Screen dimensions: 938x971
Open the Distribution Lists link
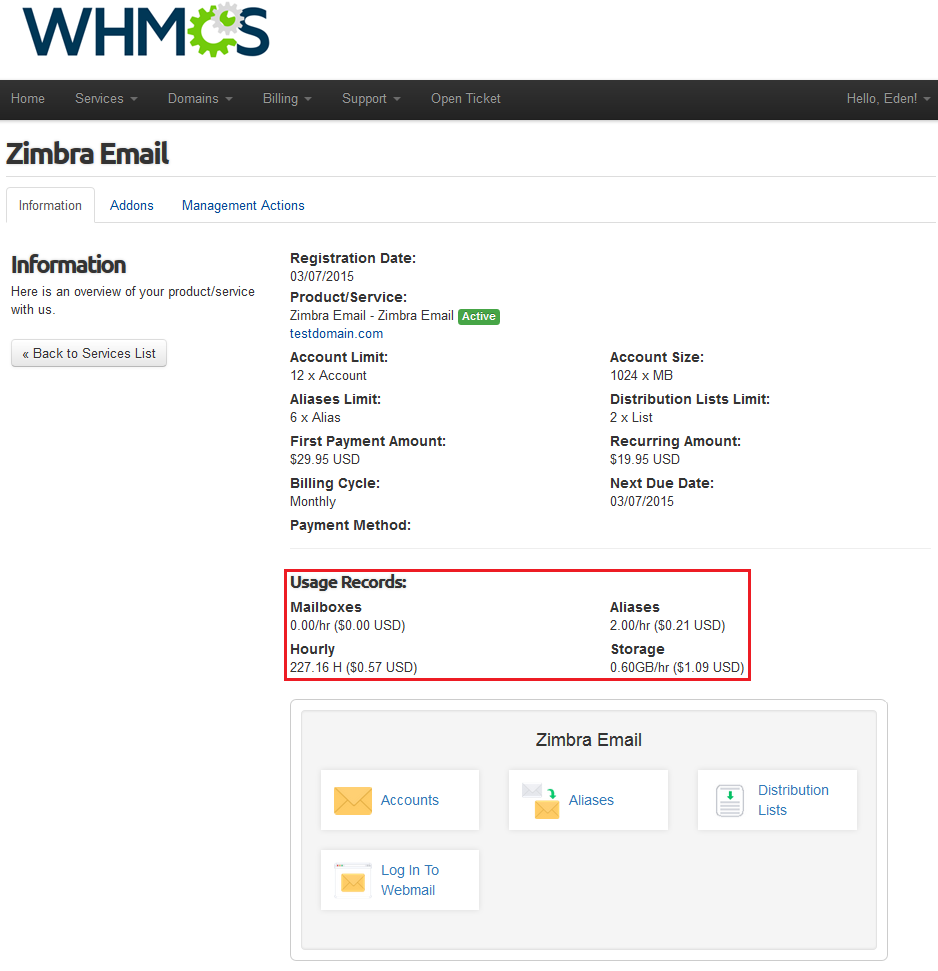(x=793, y=800)
